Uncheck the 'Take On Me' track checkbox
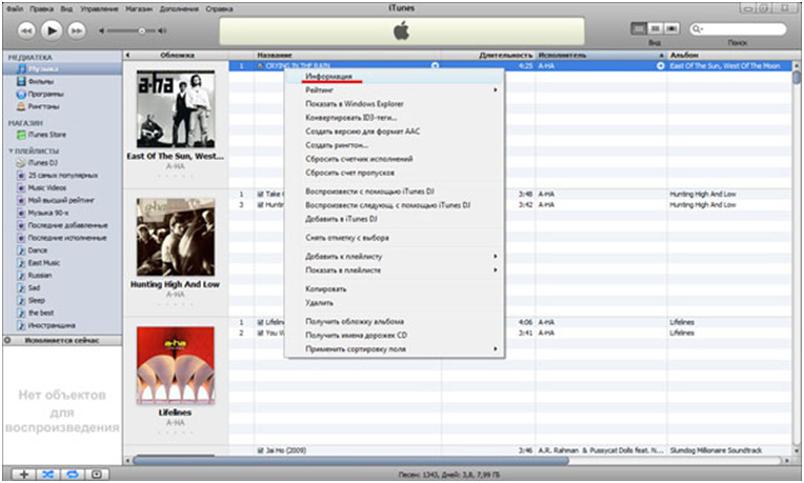 click(x=260, y=193)
